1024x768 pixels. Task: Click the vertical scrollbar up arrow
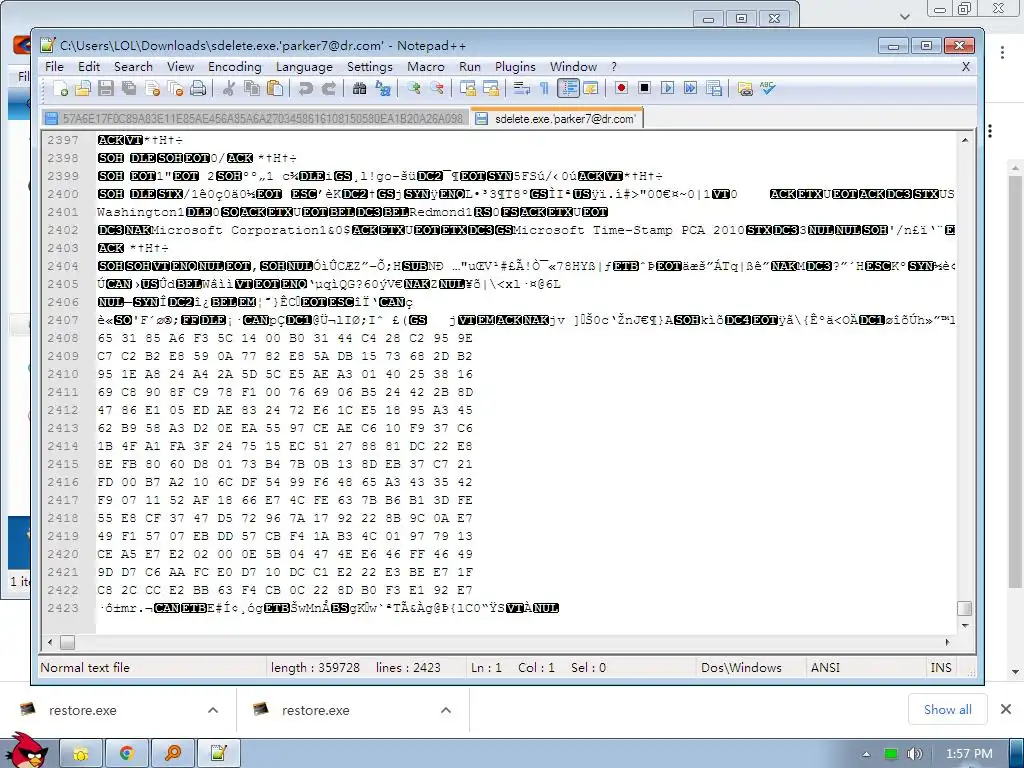coord(965,140)
